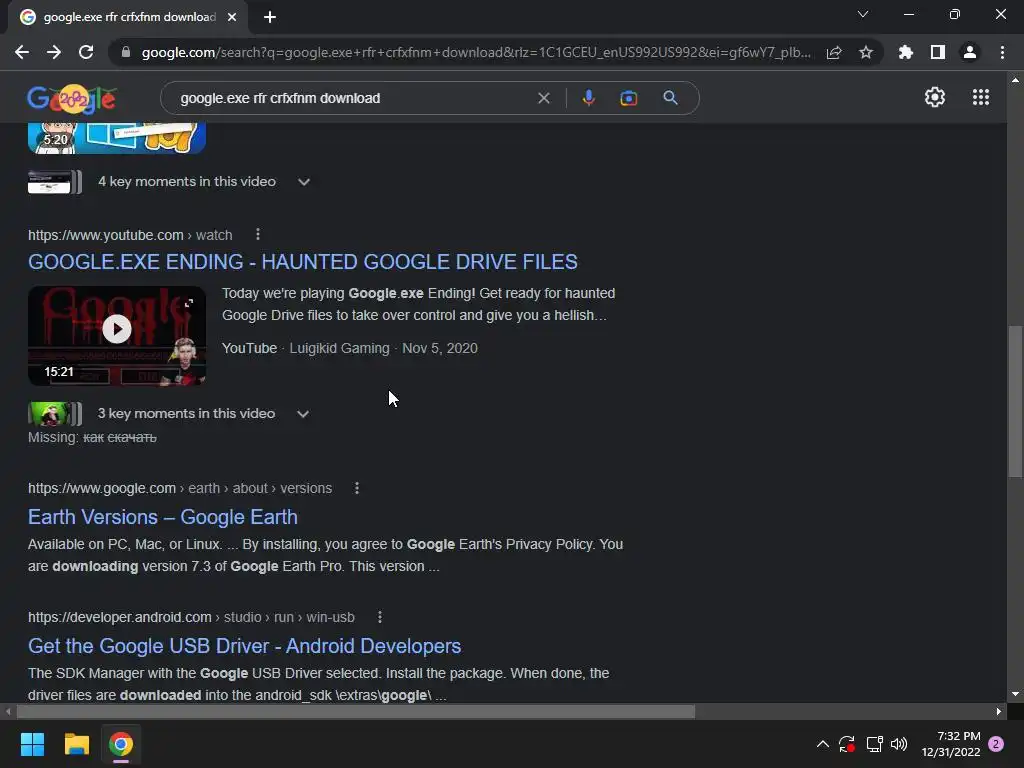
Task: Click the 4 key moments preview thumbnail
Action: click(55, 182)
